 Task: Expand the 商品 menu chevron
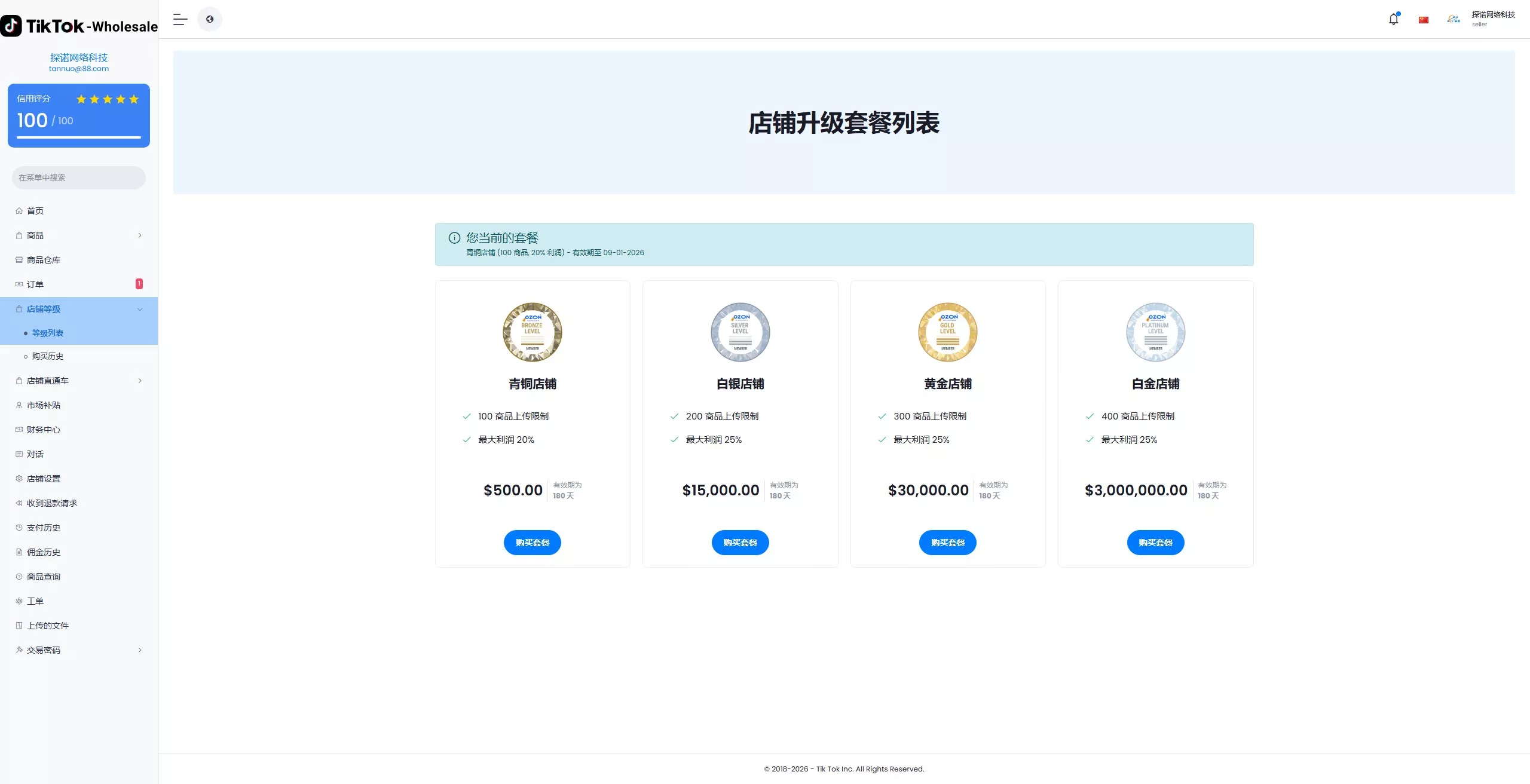click(x=140, y=235)
